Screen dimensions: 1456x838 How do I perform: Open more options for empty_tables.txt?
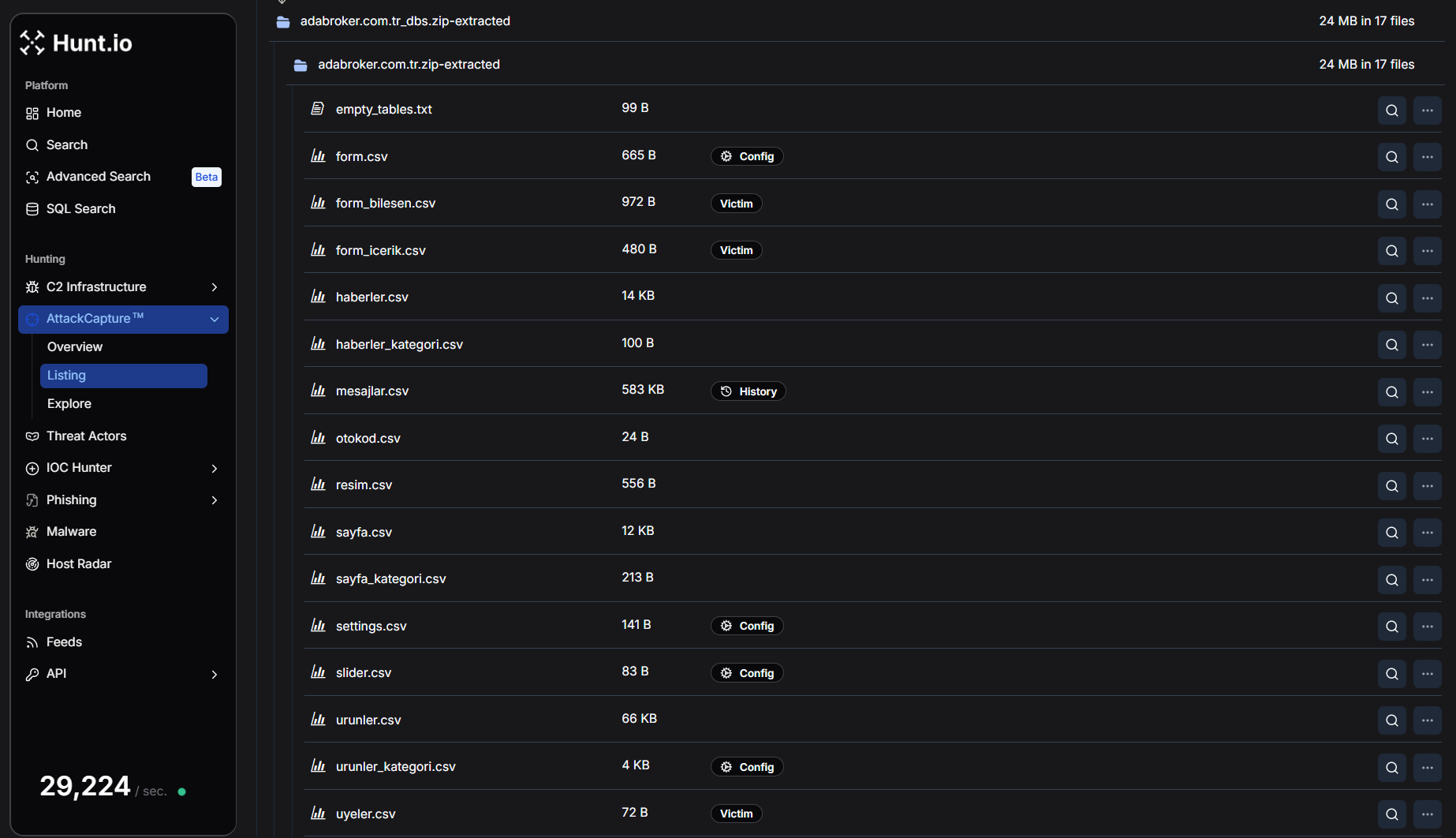coord(1428,110)
